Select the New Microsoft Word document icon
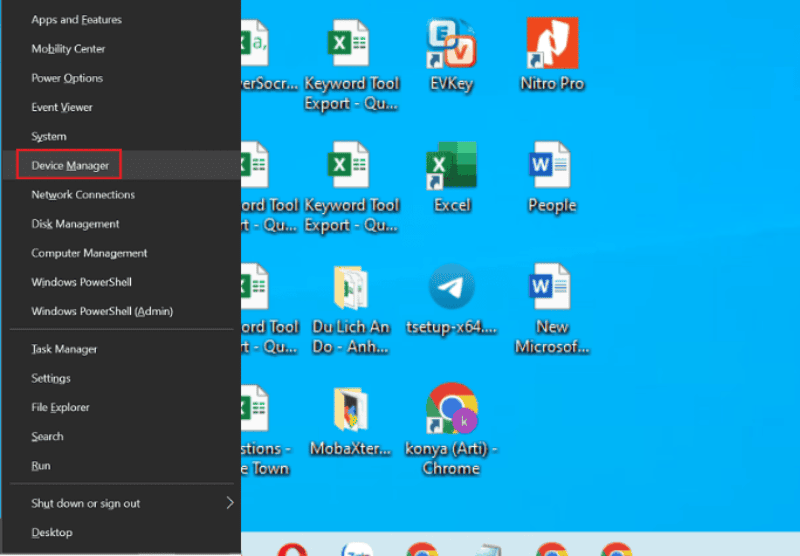 (552, 288)
